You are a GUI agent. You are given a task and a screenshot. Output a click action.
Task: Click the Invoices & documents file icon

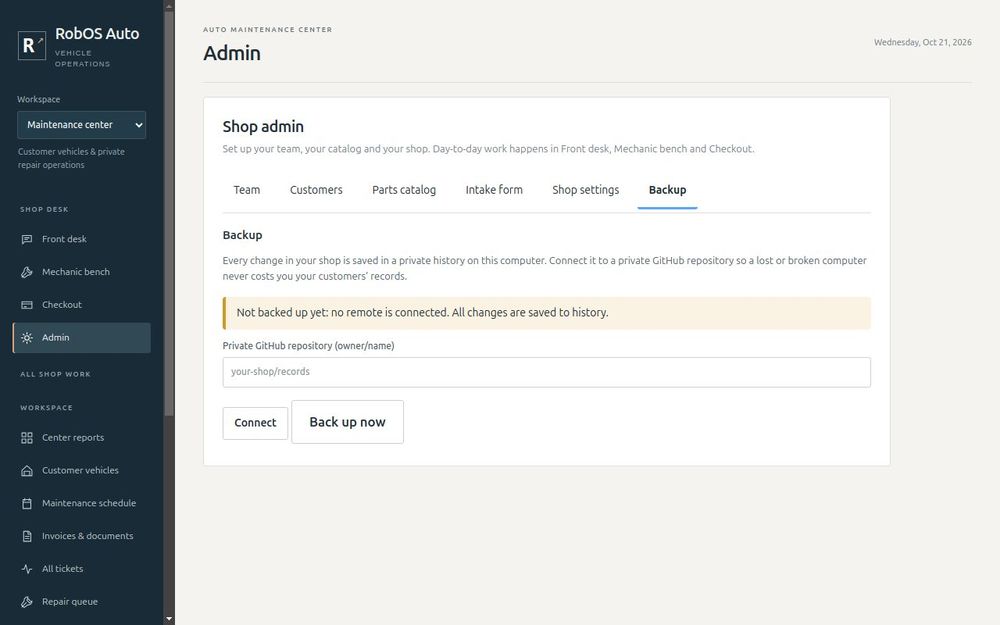point(27,536)
